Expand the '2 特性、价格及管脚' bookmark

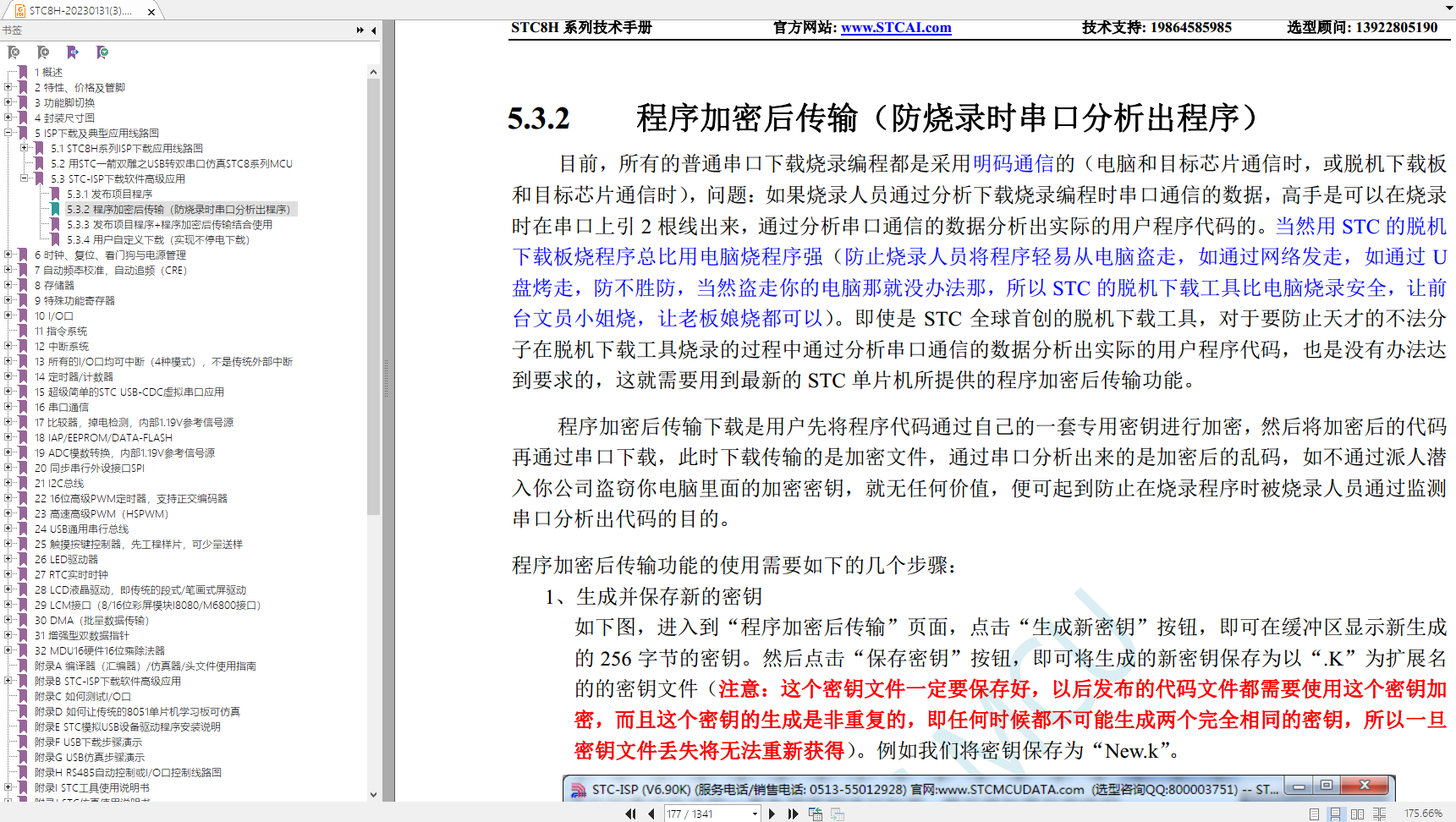[x=8, y=87]
